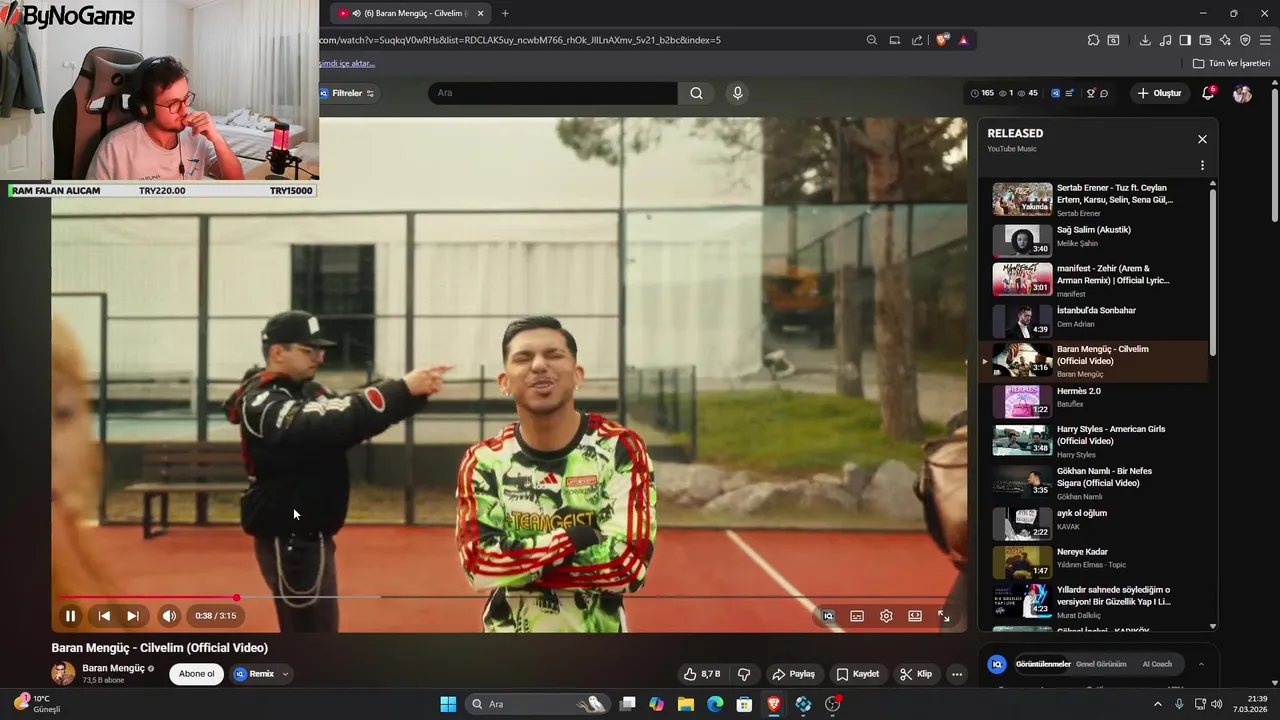Click the vidIQ chat bubble icon
The width and height of the screenshot is (1280, 720).
[x=1104, y=93]
